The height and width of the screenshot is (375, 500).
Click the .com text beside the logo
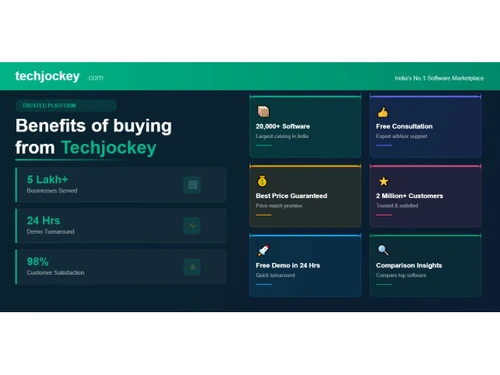coord(95,78)
